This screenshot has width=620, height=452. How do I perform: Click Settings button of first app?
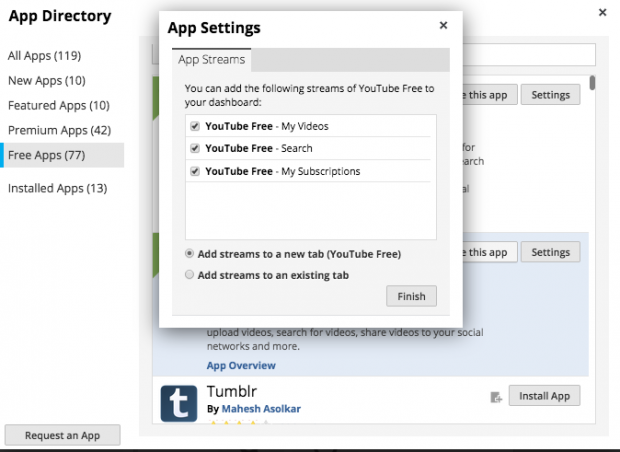[x=550, y=95]
